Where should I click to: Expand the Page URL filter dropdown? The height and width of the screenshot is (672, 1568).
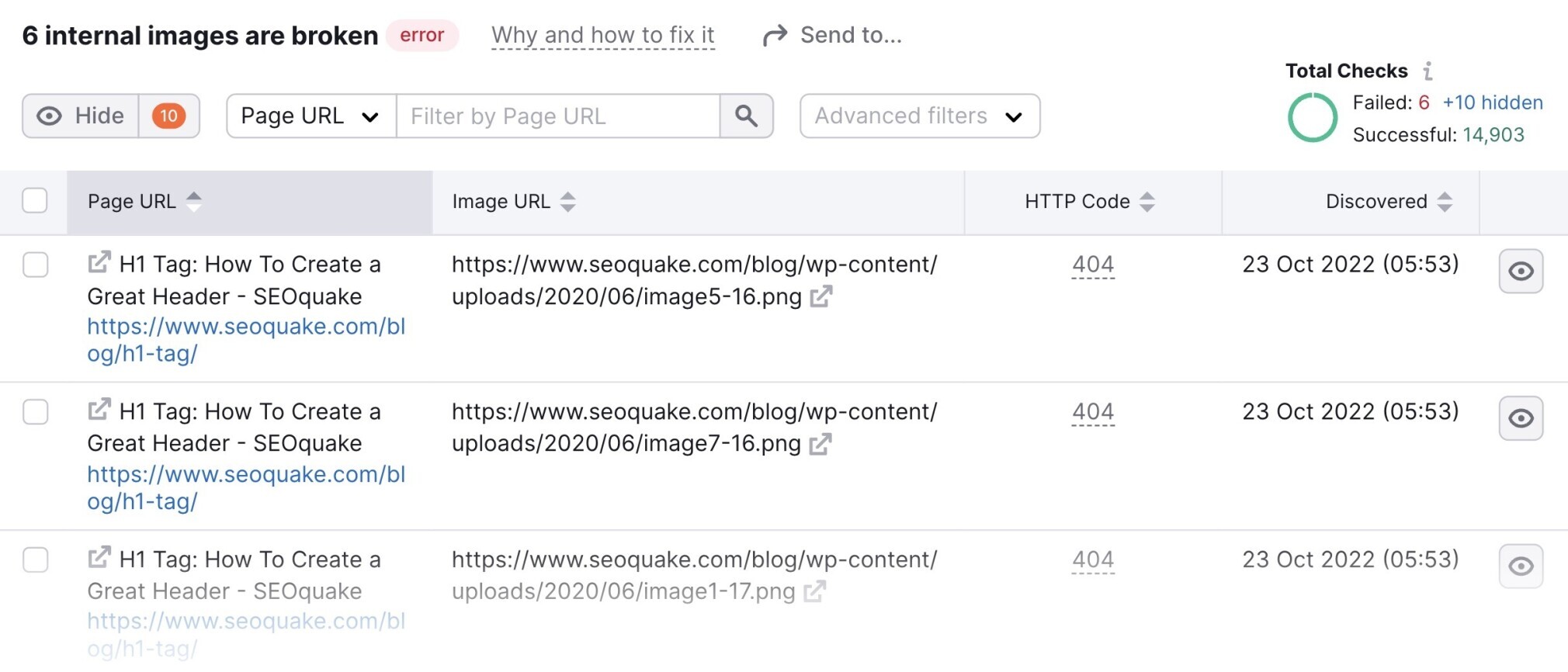click(x=311, y=116)
